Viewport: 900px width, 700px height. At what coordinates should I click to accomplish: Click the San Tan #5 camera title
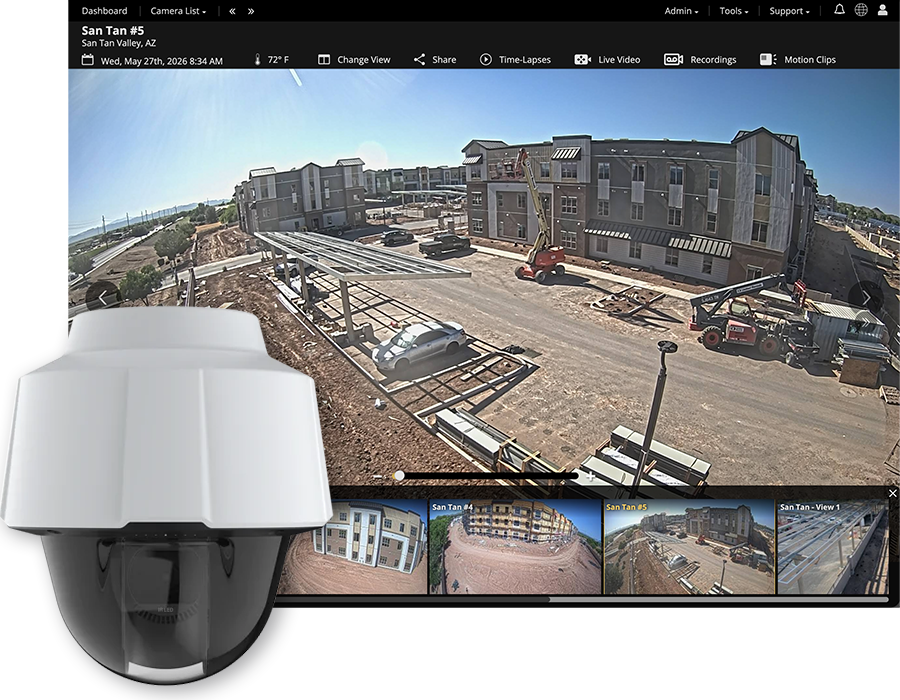(112, 30)
